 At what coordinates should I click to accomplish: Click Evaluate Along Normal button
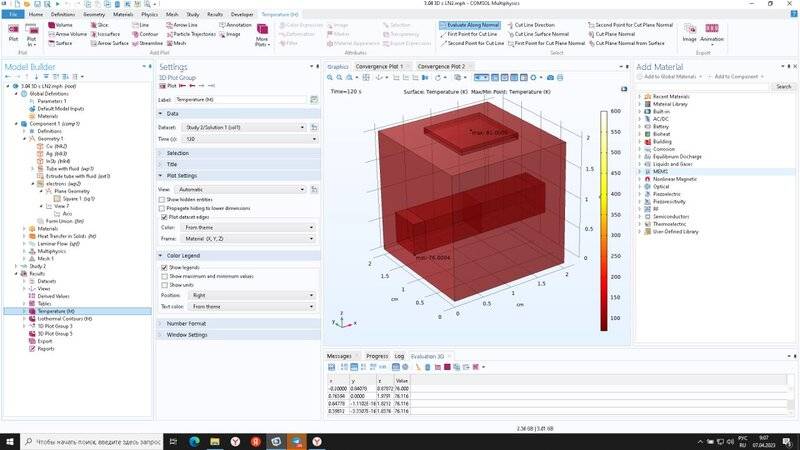(470, 24)
